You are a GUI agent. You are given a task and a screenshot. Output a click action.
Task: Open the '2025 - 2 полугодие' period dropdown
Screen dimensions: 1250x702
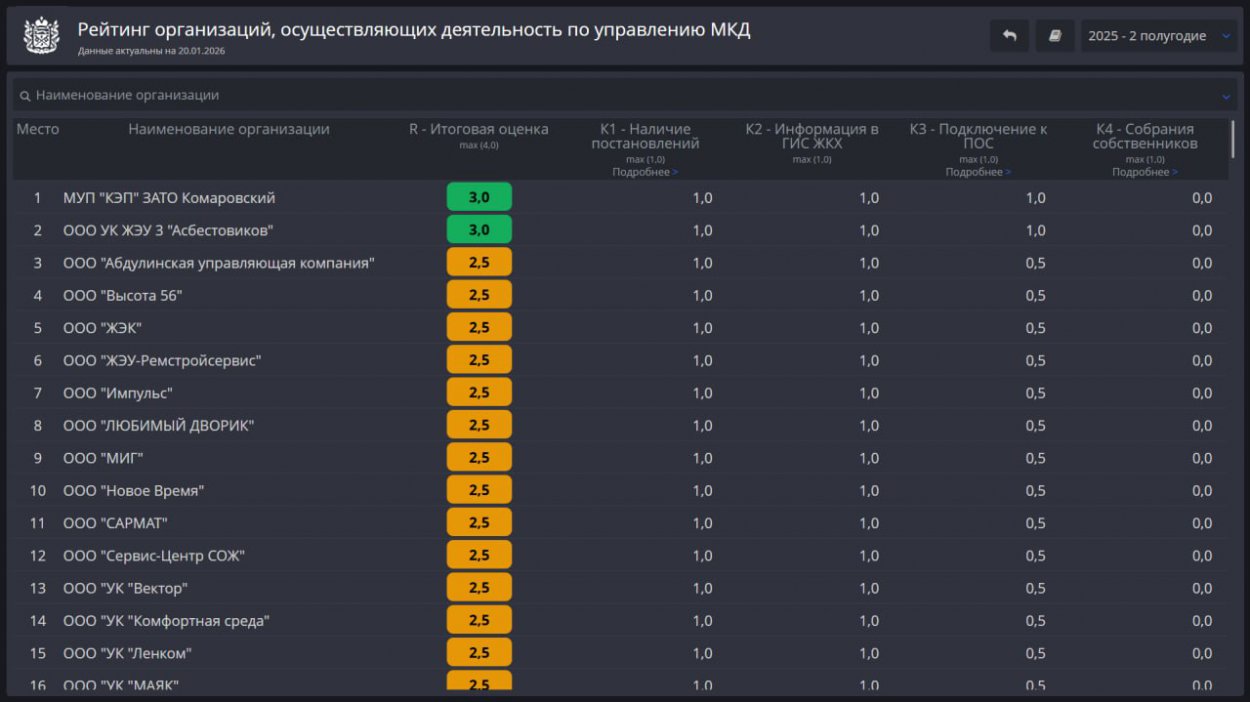click(1158, 36)
